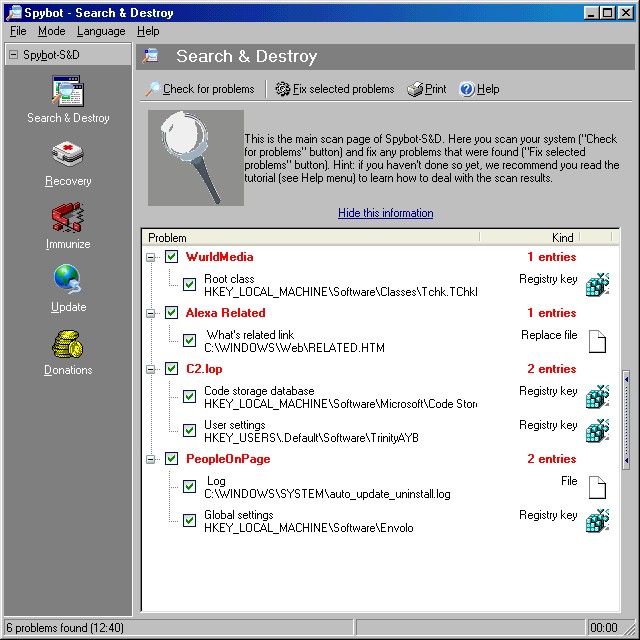Open the Language menu
The image size is (640, 640).
(x=101, y=31)
